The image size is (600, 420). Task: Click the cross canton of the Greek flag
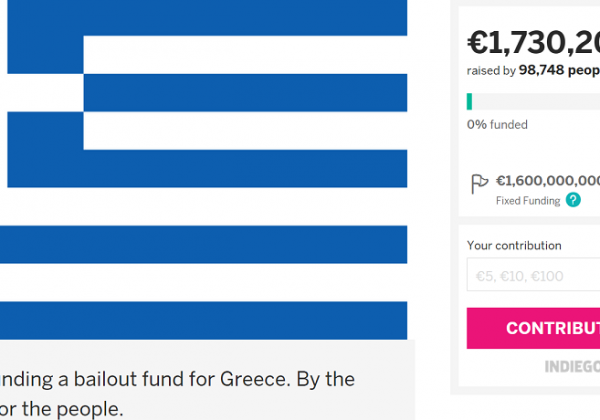point(45,94)
